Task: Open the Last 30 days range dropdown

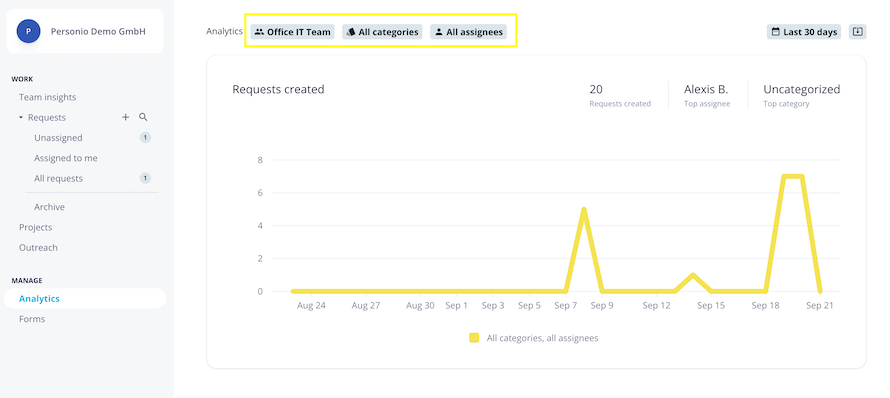Action: pos(804,32)
